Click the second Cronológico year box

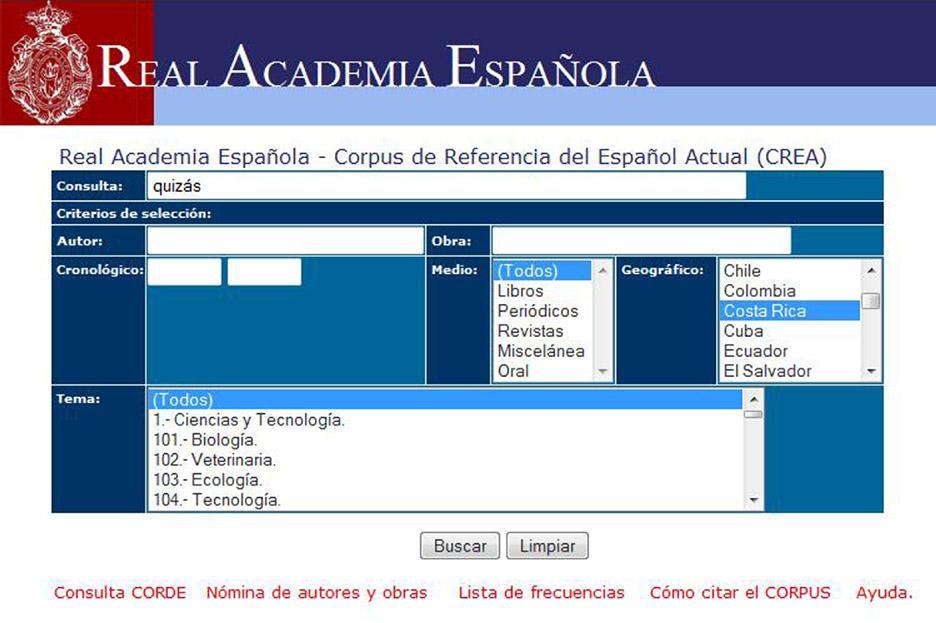point(264,272)
